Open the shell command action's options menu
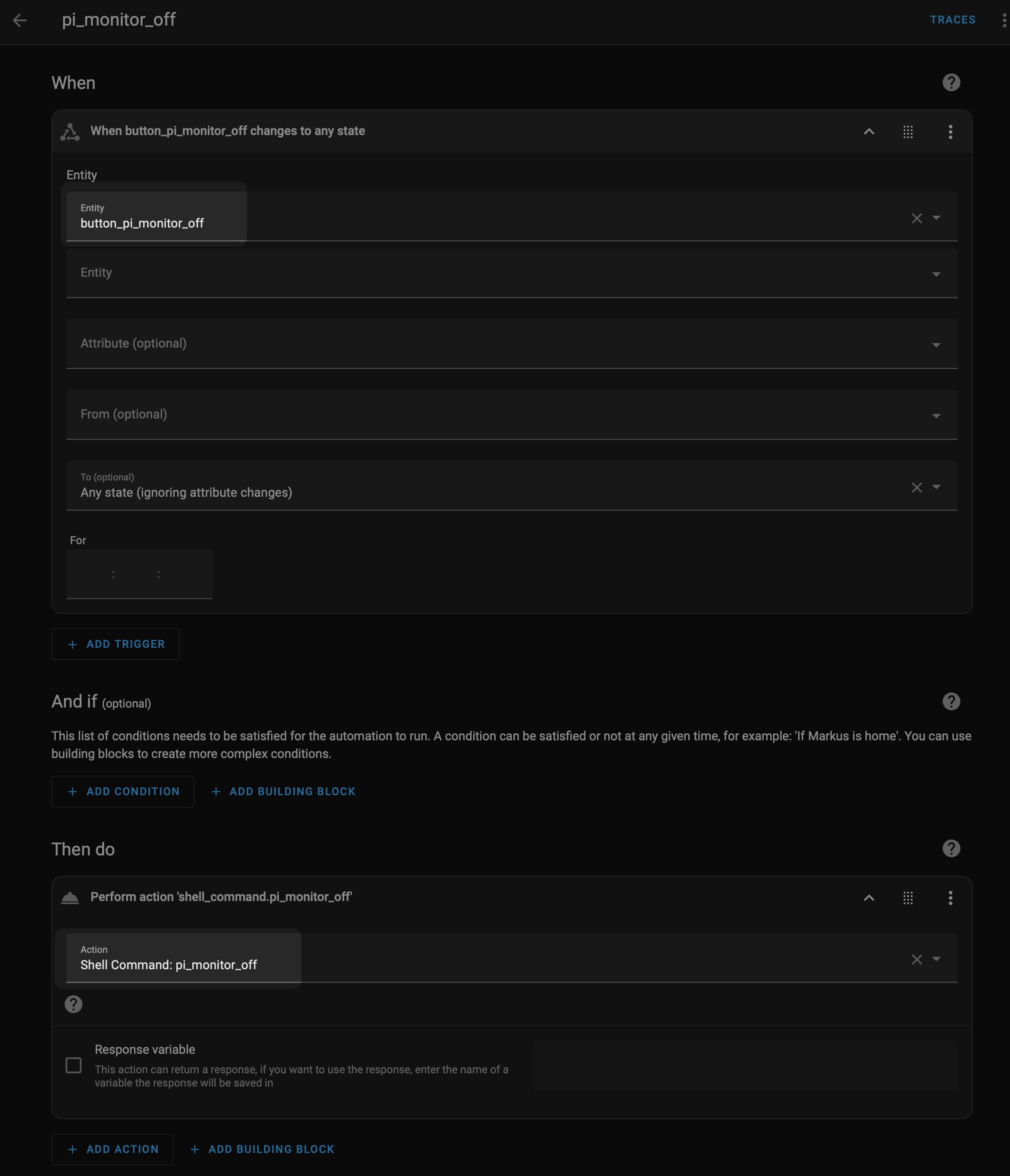This screenshot has height=1176, width=1010. tap(950, 897)
